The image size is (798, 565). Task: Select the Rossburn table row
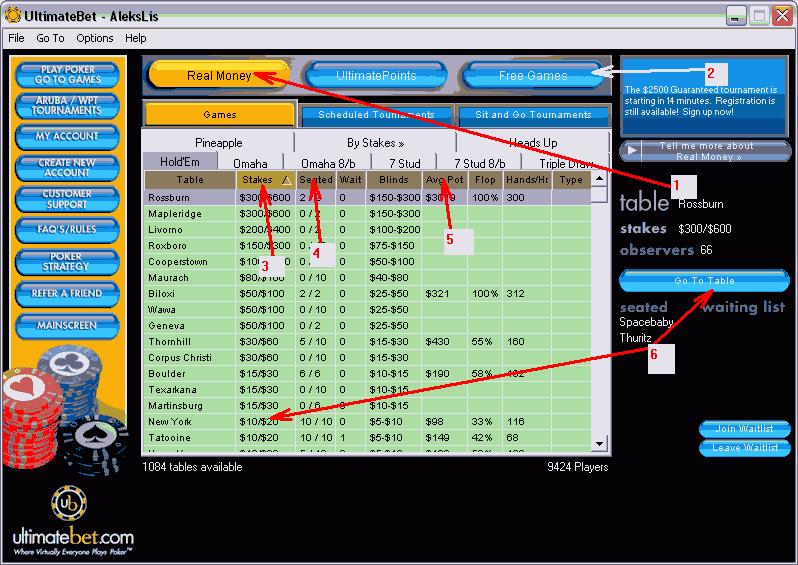click(367, 197)
